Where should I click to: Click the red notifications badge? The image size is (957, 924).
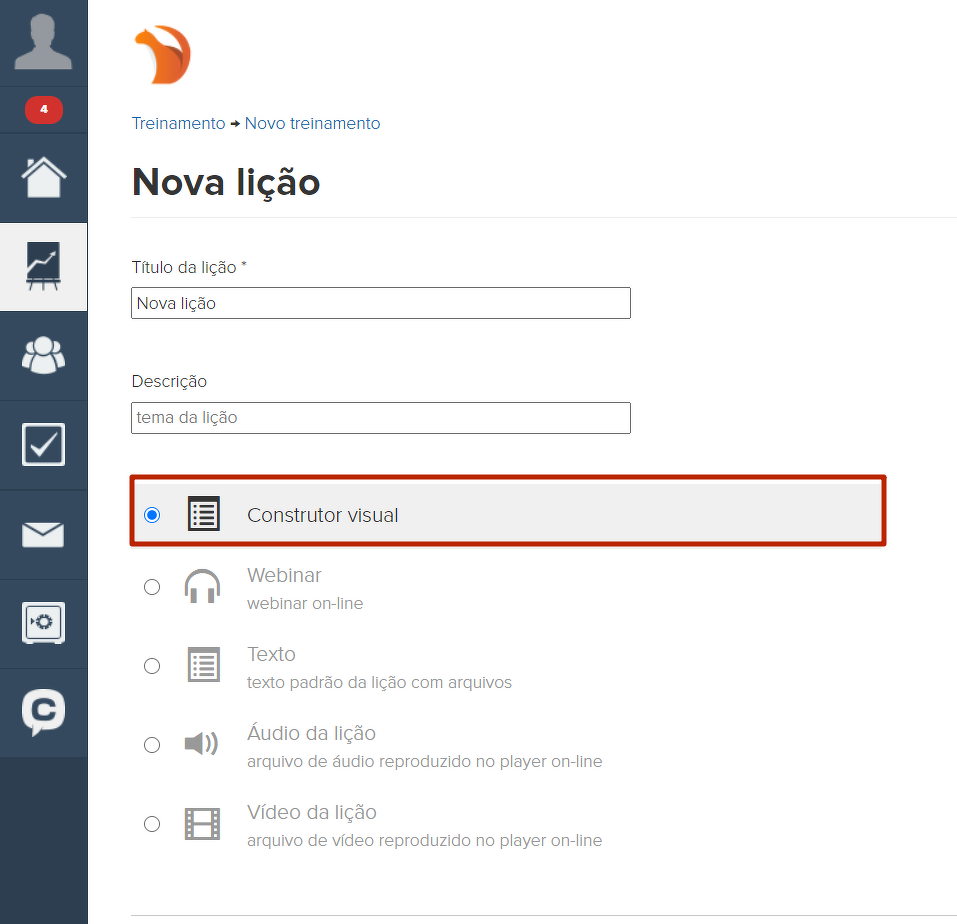point(43,109)
